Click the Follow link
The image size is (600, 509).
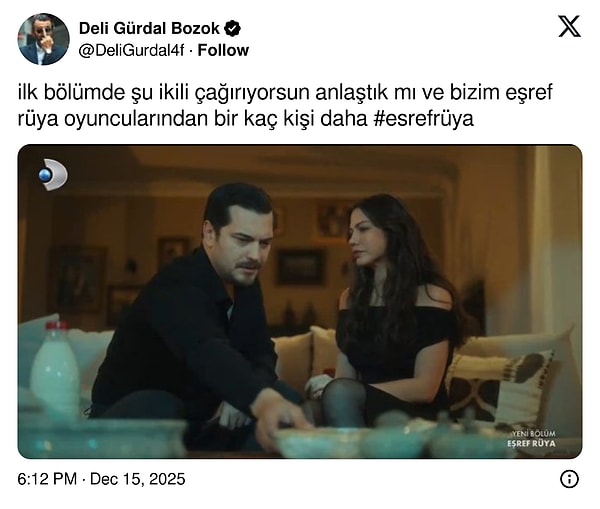click(x=223, y=51)
